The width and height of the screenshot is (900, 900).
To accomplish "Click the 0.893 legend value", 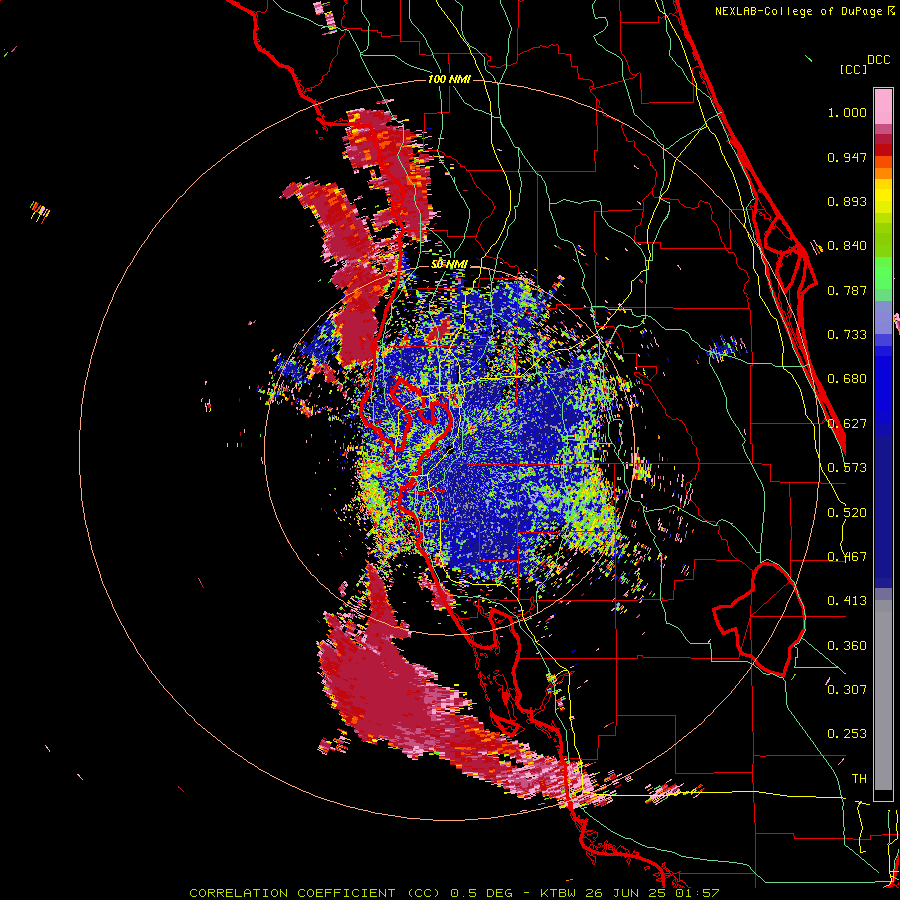I will click(847, 202).
